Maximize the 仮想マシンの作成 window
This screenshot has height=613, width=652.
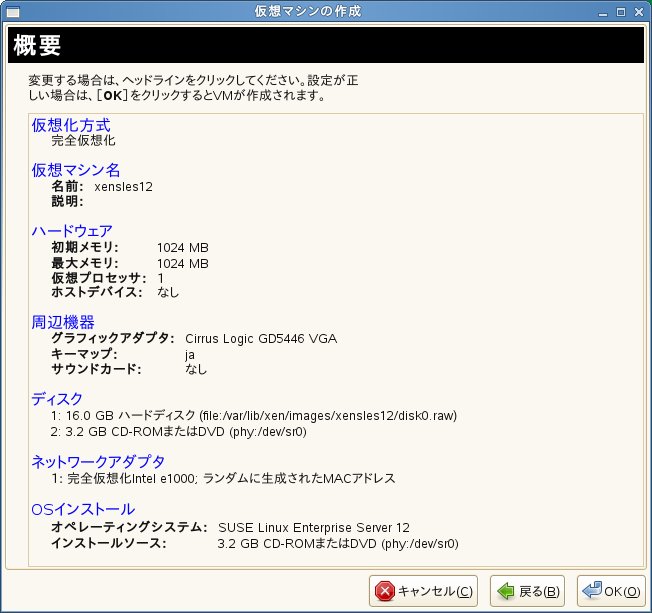(621, 12)
